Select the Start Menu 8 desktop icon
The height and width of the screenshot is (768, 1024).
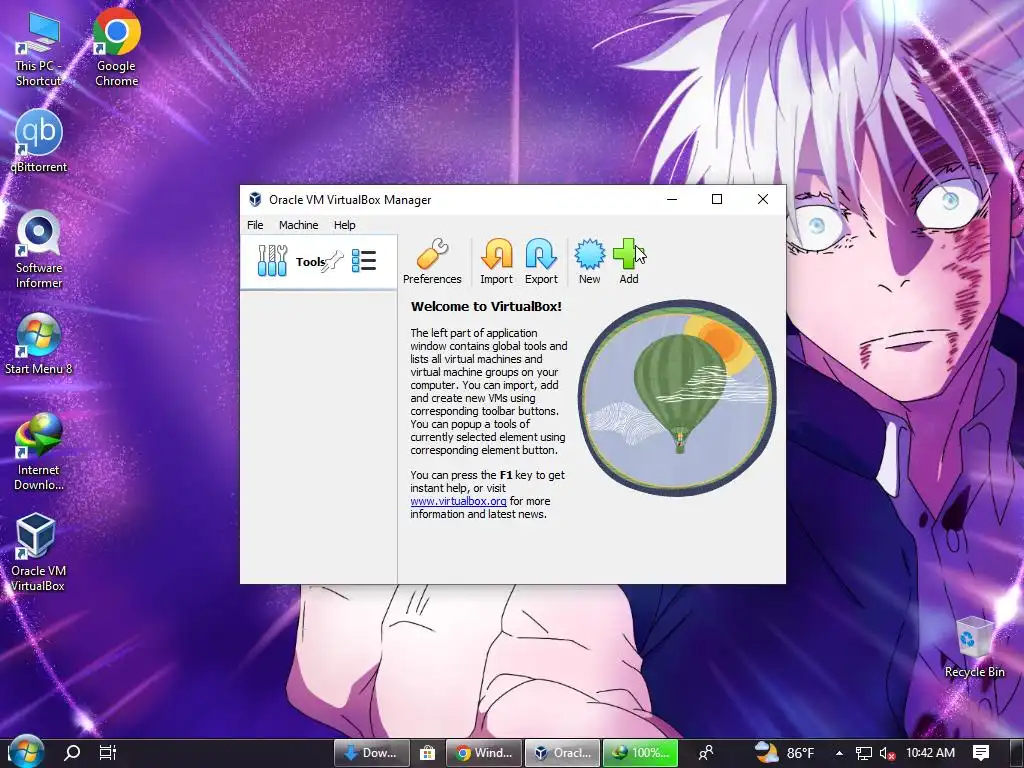(x=38, y=344)
